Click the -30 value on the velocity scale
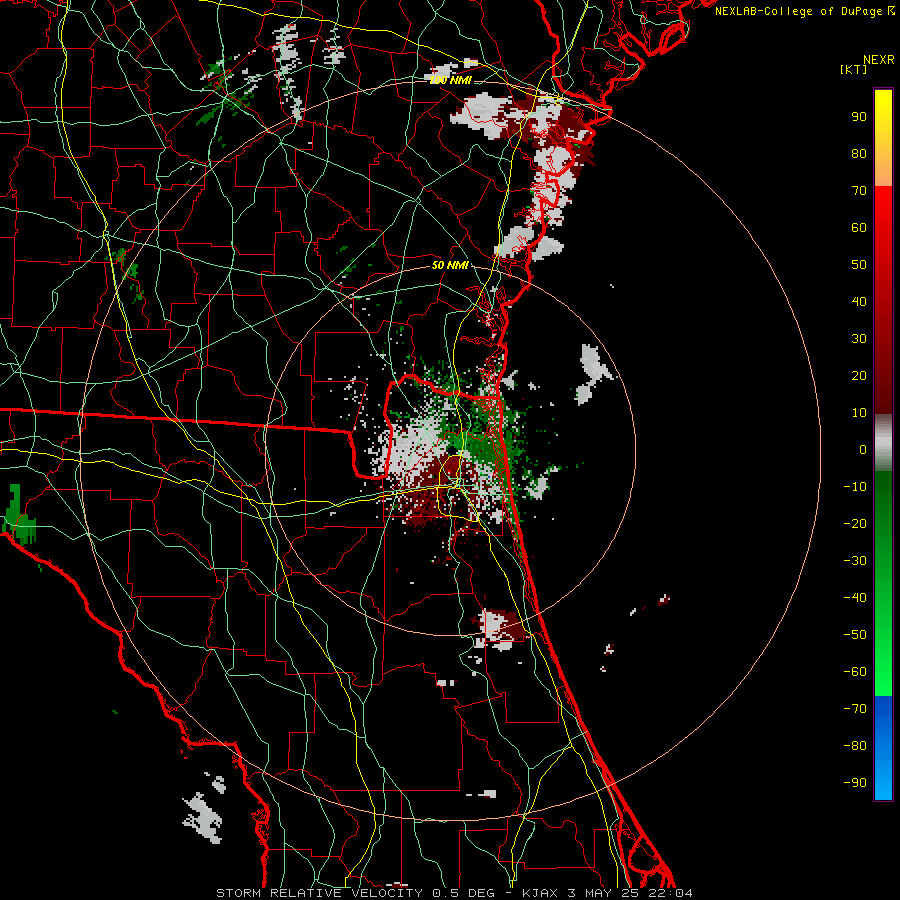 click(x=855, y=561)
